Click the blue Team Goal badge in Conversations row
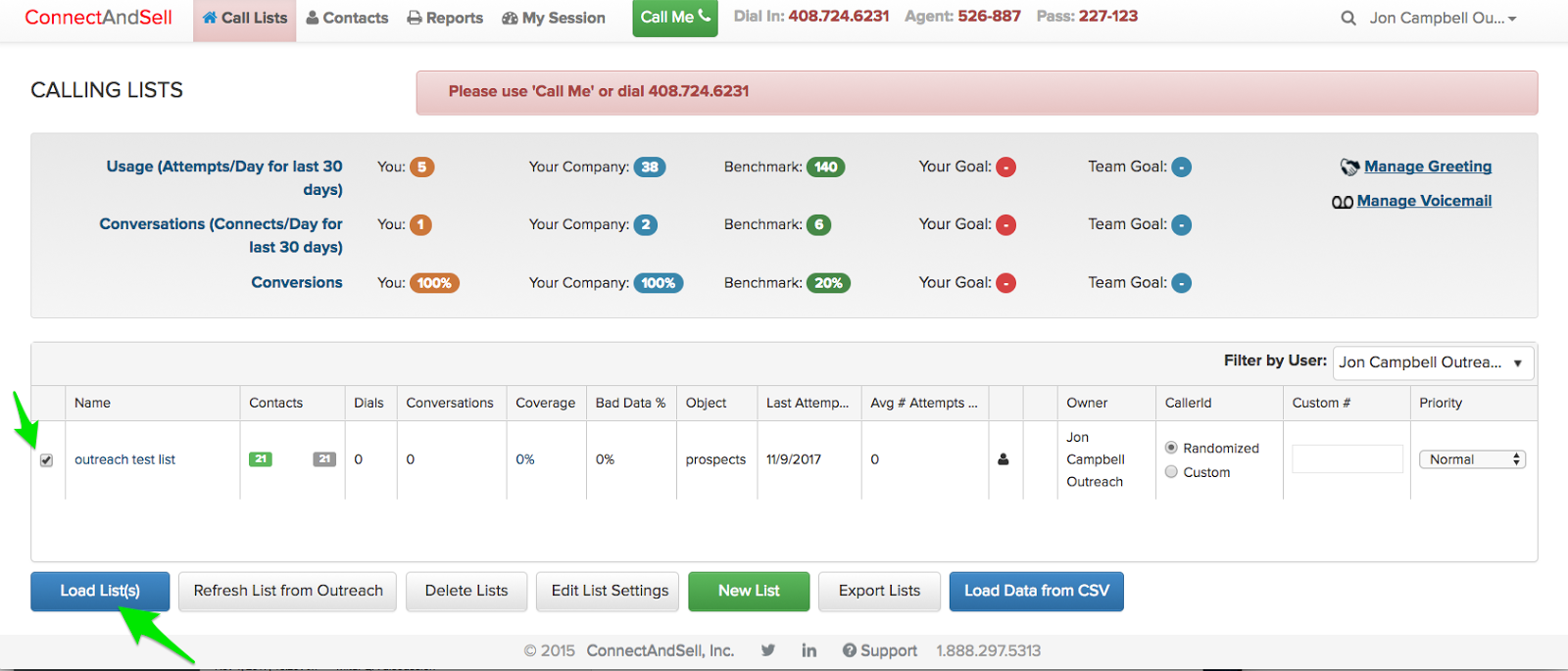 [1182, 225]
